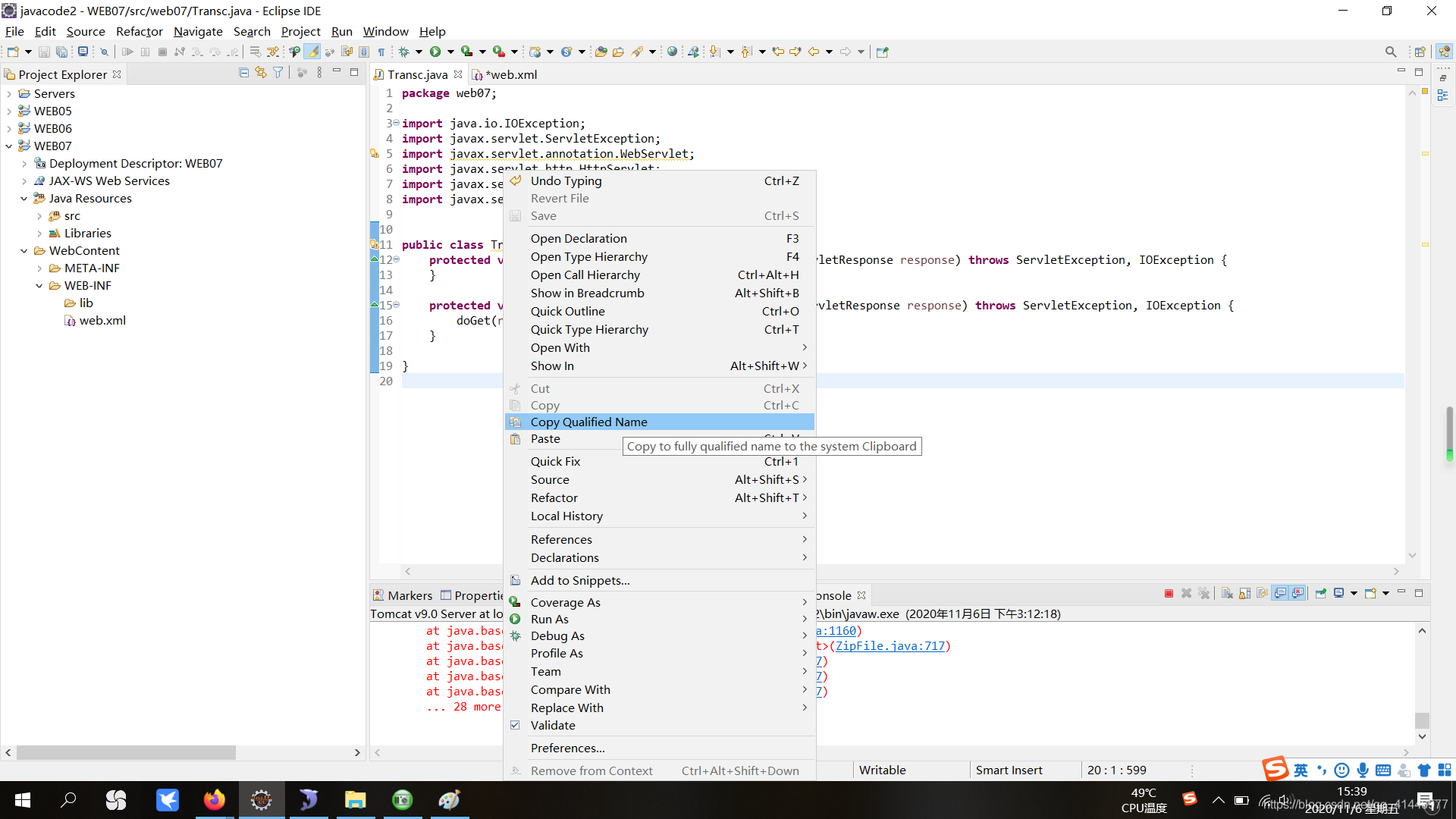Click Project Explorer horizontal scrollbar thumb
This screenshot has width=1456, height=819.
click(126, 752)
